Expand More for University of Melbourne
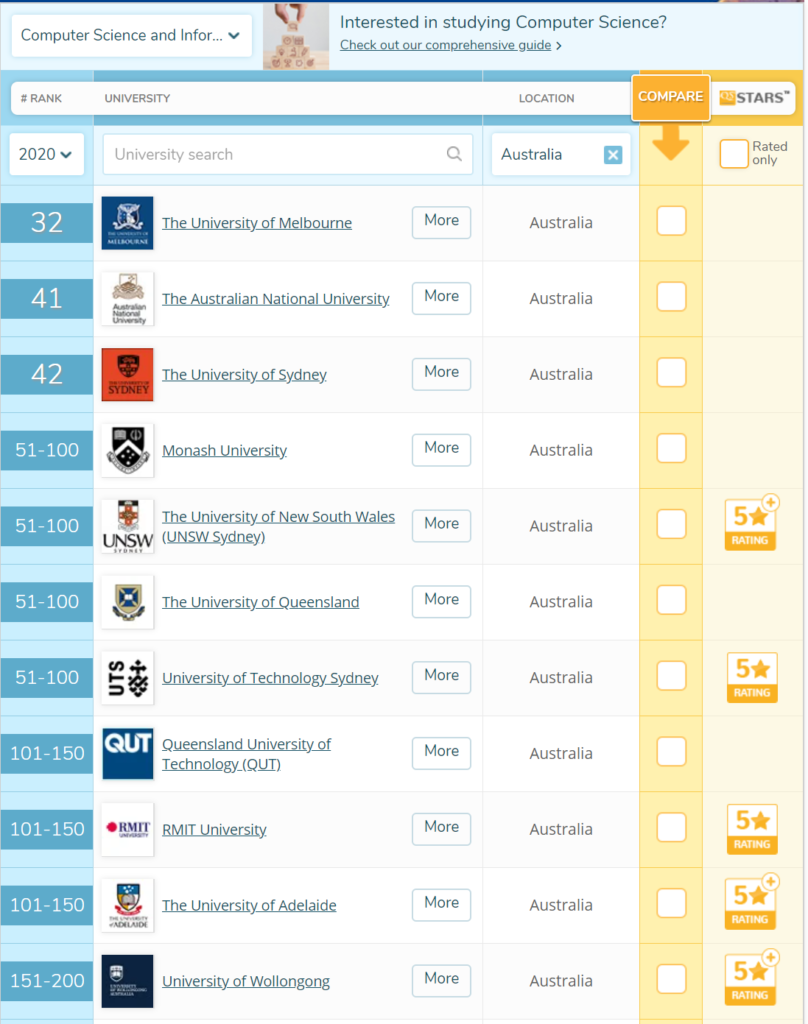This screenshot has height=1024, width=808. click(x=442, y=222)
